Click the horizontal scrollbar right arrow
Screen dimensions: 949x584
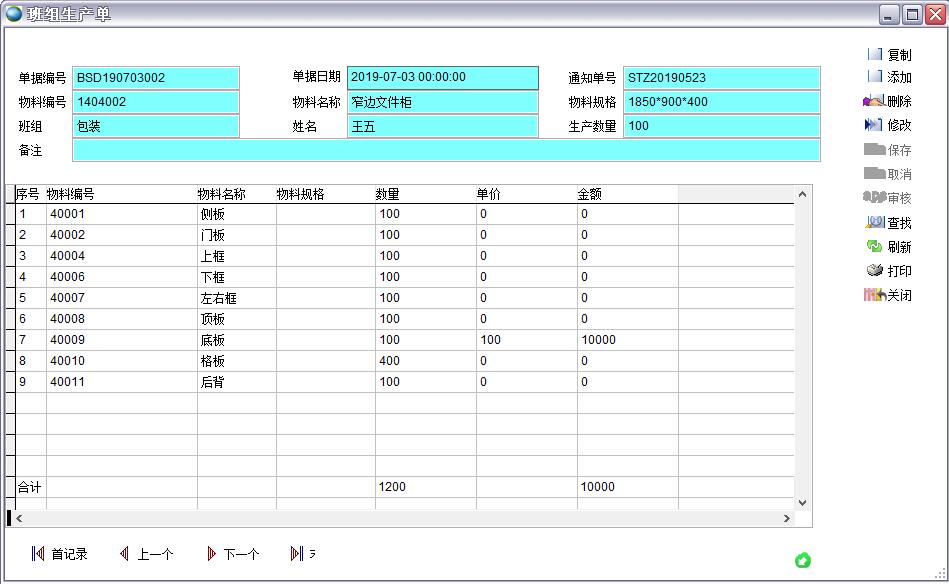(785, 518)
